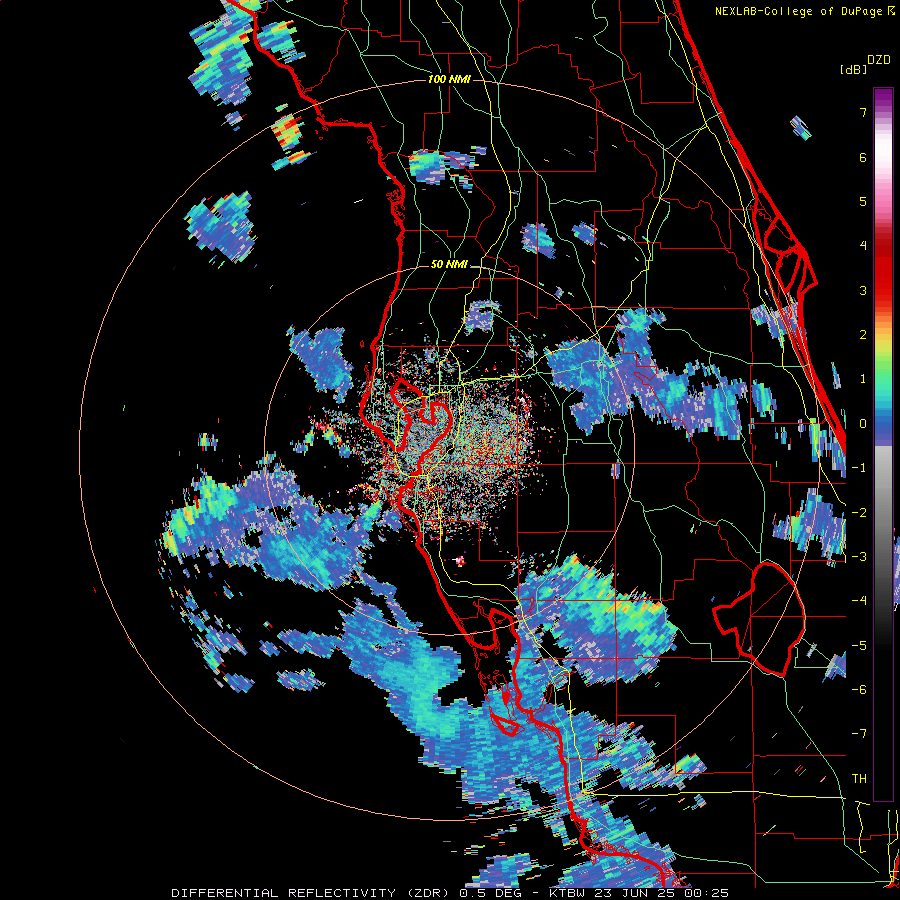Screen dimensions: 900x900
Task: Click the 1 value on the color scale
Action: pos(863,379)
